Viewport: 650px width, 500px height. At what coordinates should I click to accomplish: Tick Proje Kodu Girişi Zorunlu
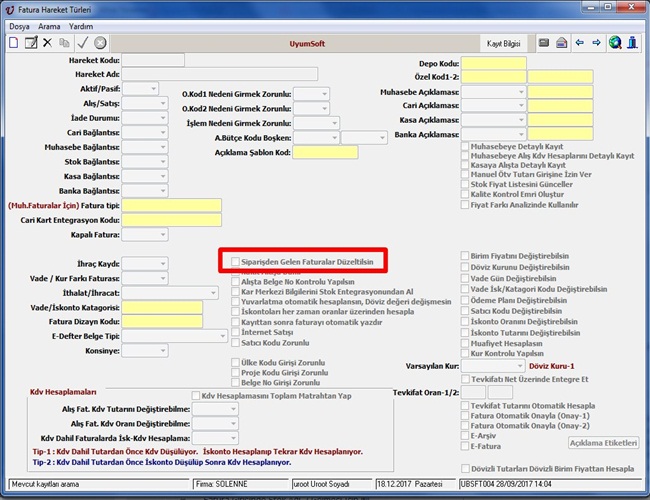coord(235,372)
